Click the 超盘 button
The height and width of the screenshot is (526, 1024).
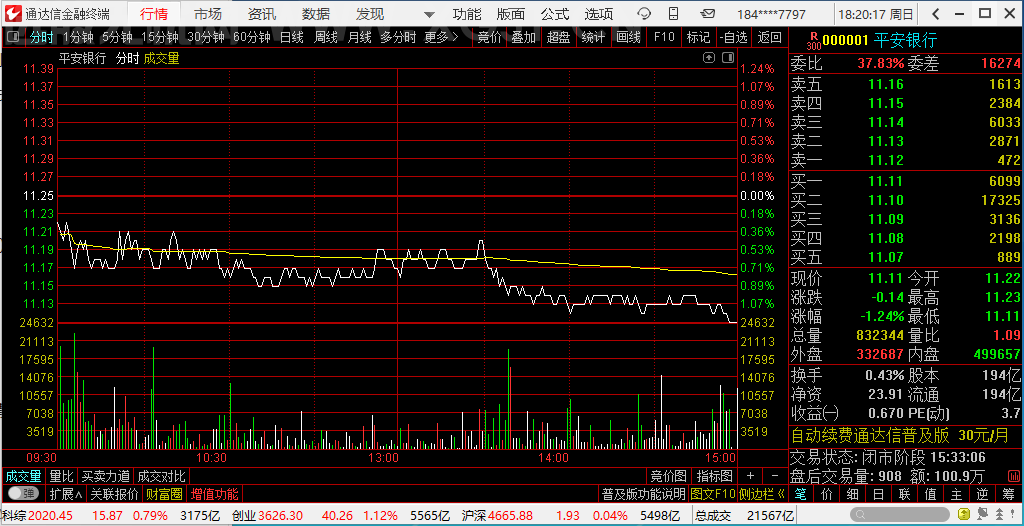[x=558, y=37]
